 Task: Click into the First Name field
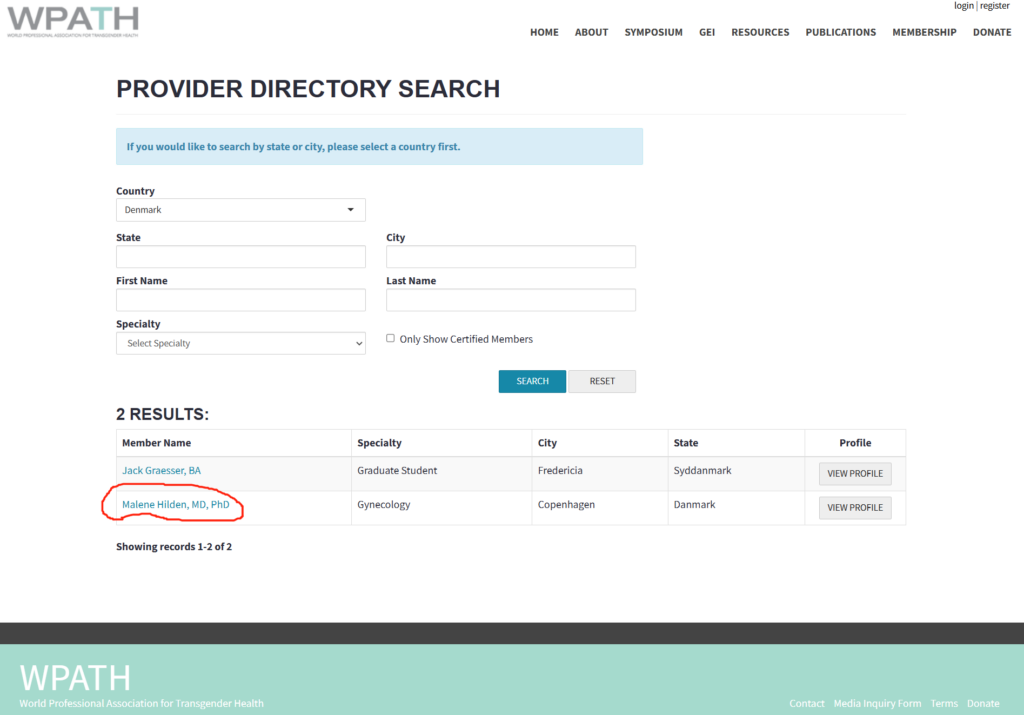(241, 300)
